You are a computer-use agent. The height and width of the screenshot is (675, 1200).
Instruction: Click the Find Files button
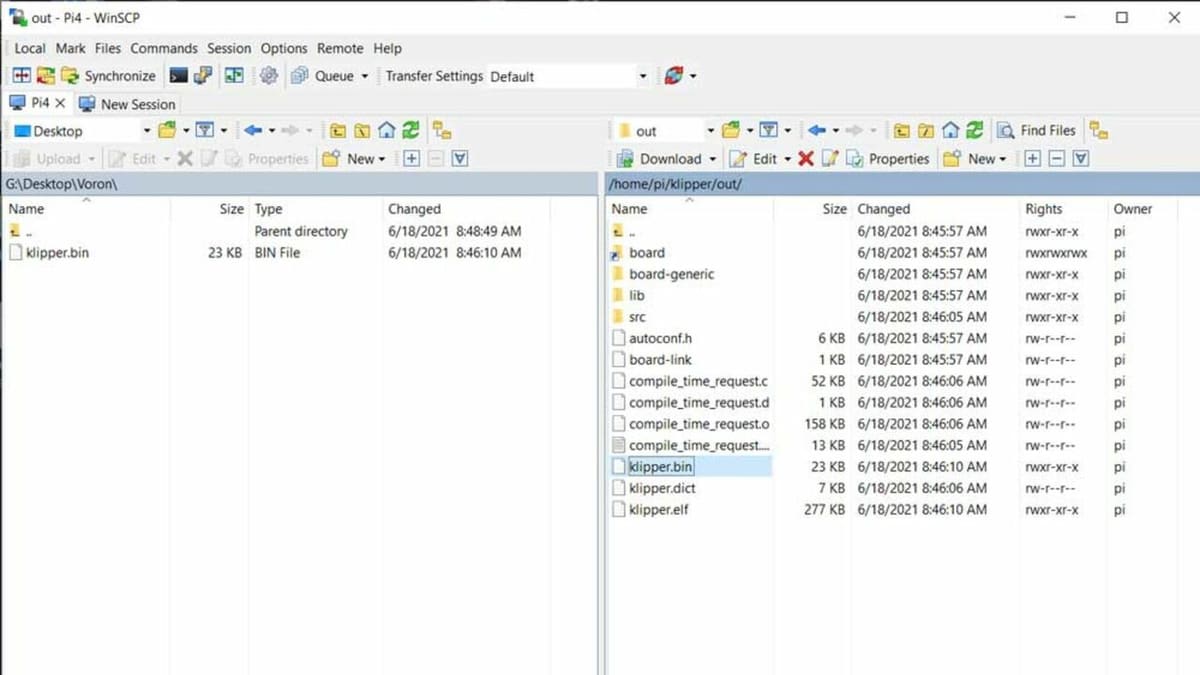pos(1037,130)
